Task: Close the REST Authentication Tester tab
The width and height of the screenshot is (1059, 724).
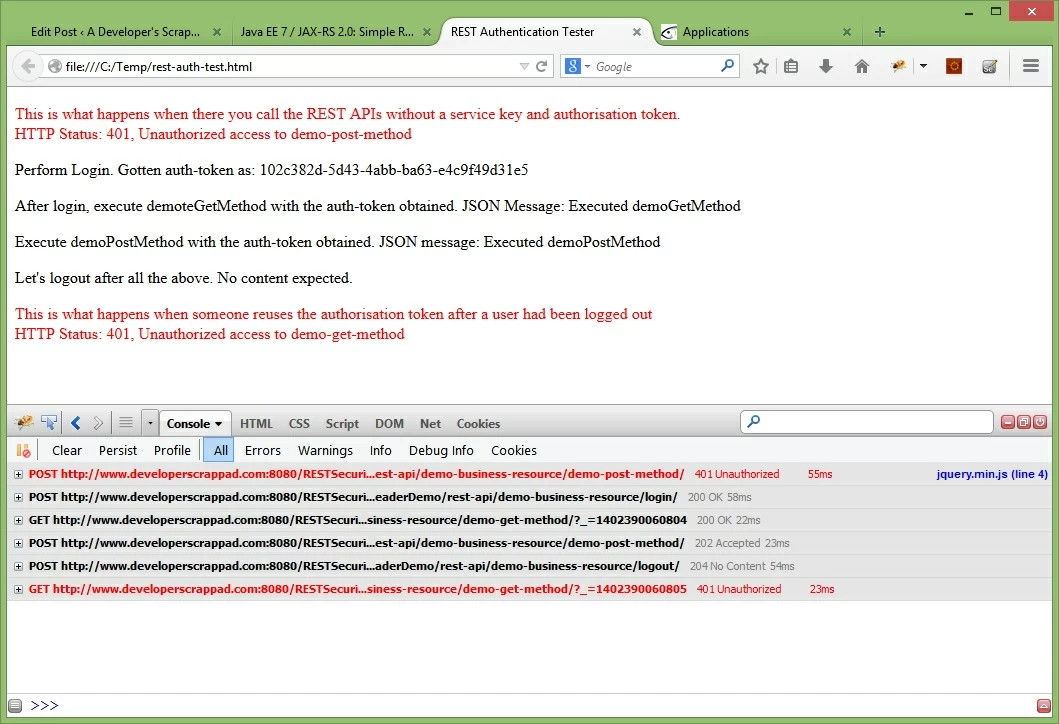Action: point(636,32)
